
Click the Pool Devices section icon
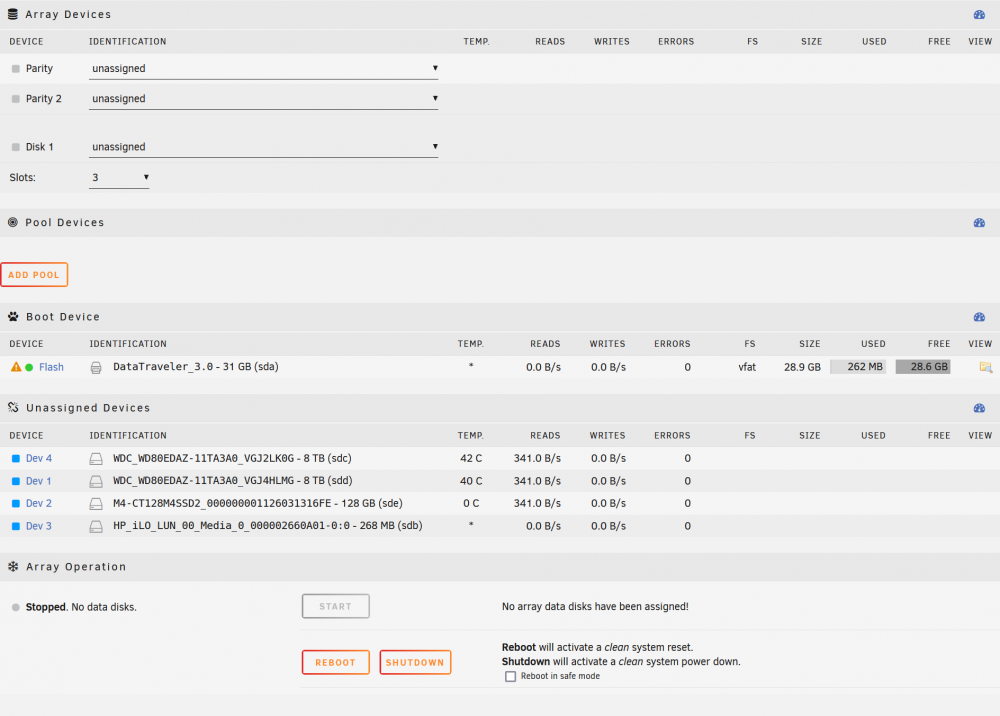coord(13,223)
